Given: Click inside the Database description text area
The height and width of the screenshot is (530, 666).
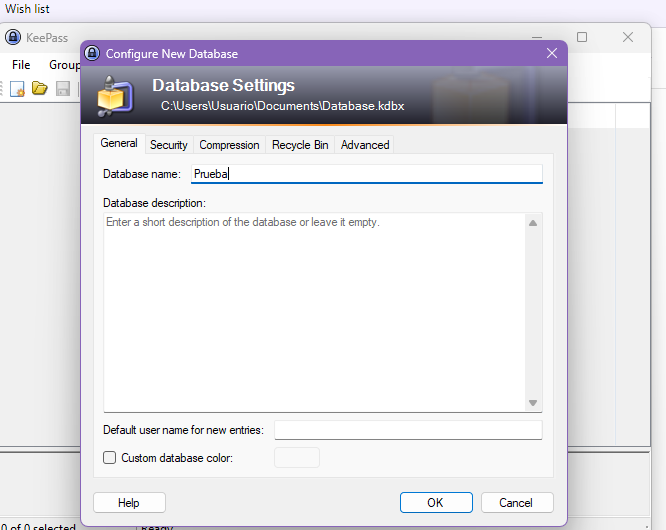Looking at the screenshot, I should click(314, 312).
